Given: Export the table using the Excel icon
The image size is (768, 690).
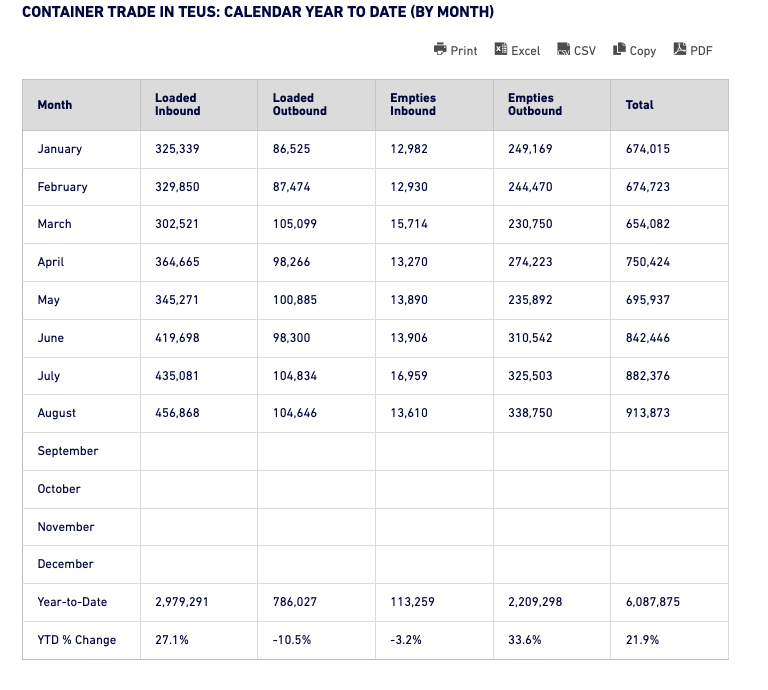Looking at the screenshot, I should pyautogui.click(x=501, y=49).
